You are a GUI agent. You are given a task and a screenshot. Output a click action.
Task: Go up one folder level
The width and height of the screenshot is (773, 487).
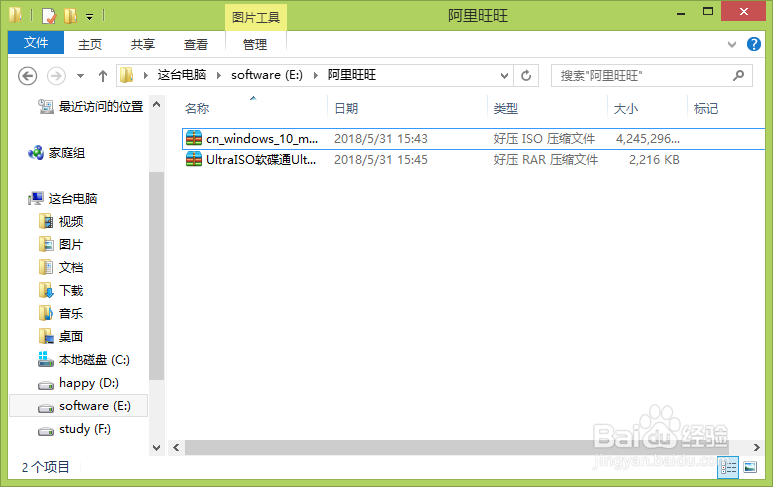point(103,76)
